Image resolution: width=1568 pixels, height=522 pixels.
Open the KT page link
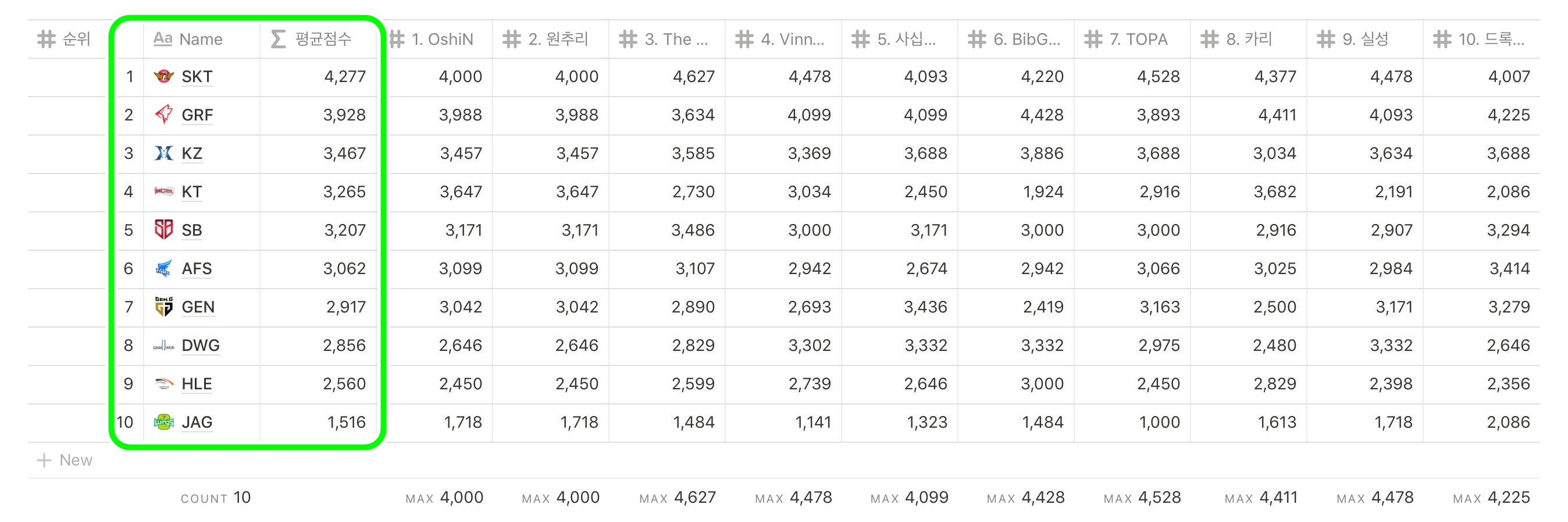(191, 192)
